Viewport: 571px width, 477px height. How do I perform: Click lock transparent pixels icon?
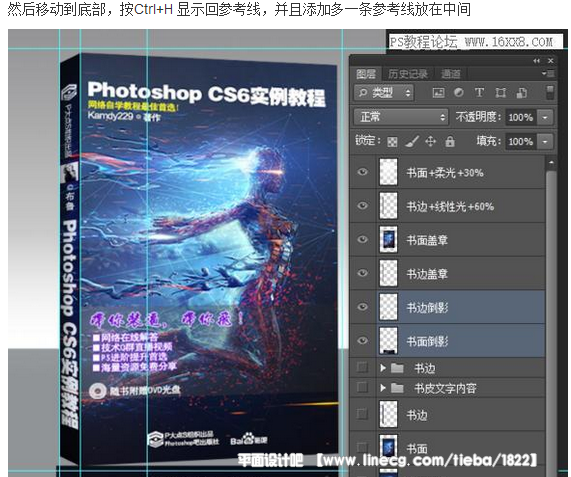tap(392, 142)
